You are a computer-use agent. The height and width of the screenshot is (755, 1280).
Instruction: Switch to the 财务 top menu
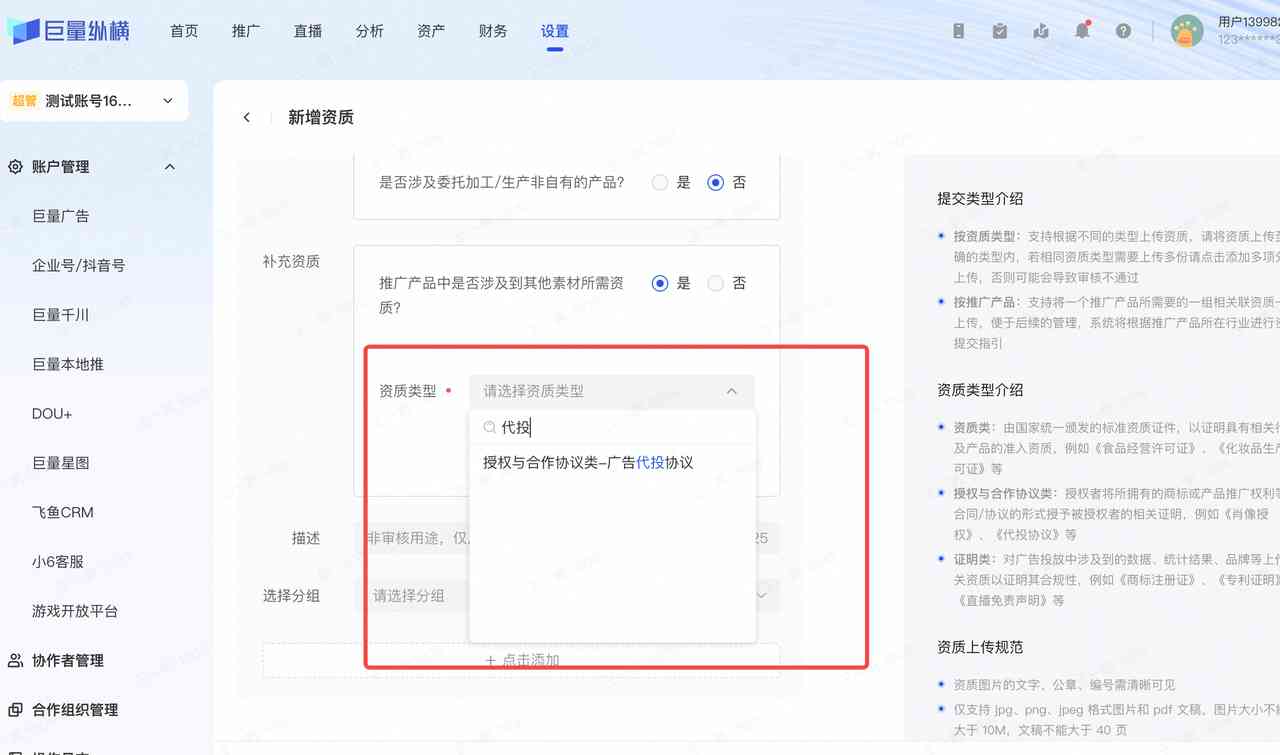(x=493, y=31)
